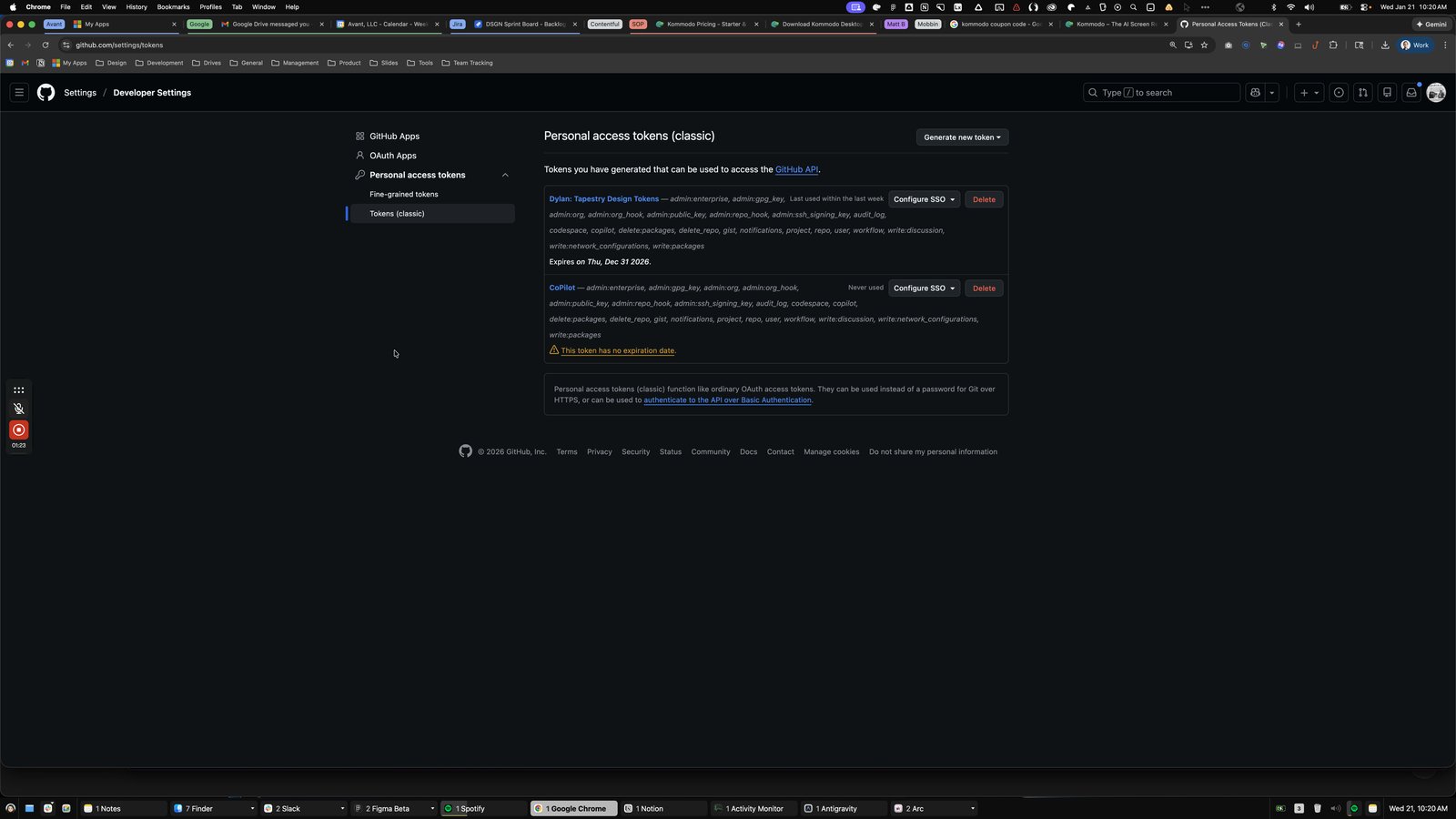This screenshot has width=1456, height=819.
Task: Follow the GitHub API link
Action: 796,169
